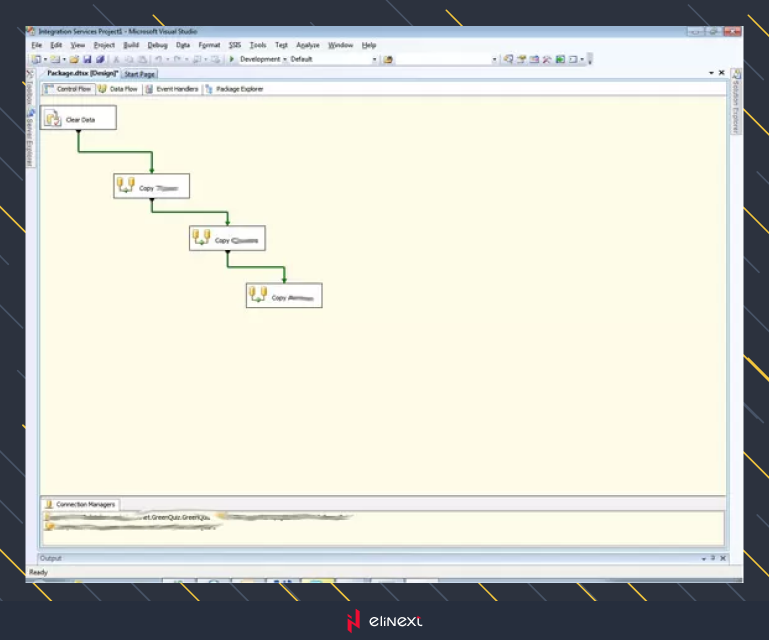Open the active files dropdown arrow
The image size is (769, 640).
(711, 73)
